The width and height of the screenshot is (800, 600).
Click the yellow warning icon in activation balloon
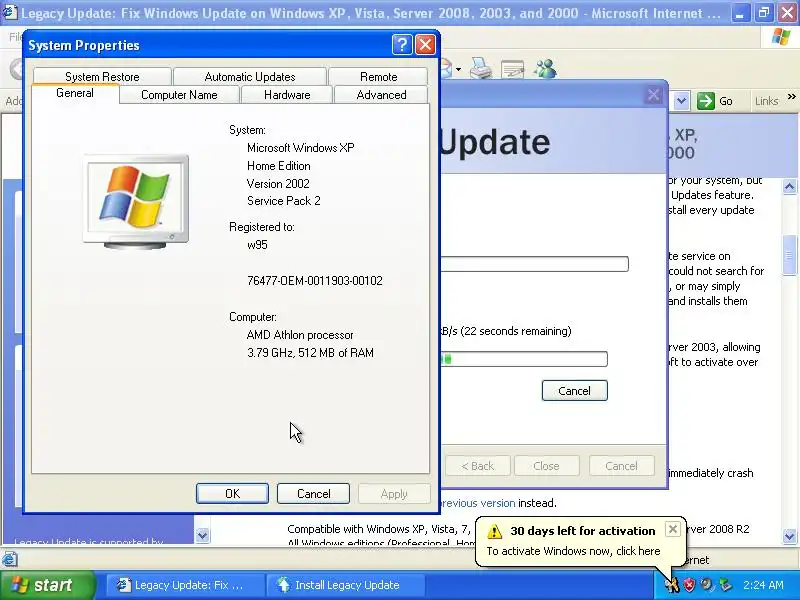pyautogui.click(x=494, y=532)
